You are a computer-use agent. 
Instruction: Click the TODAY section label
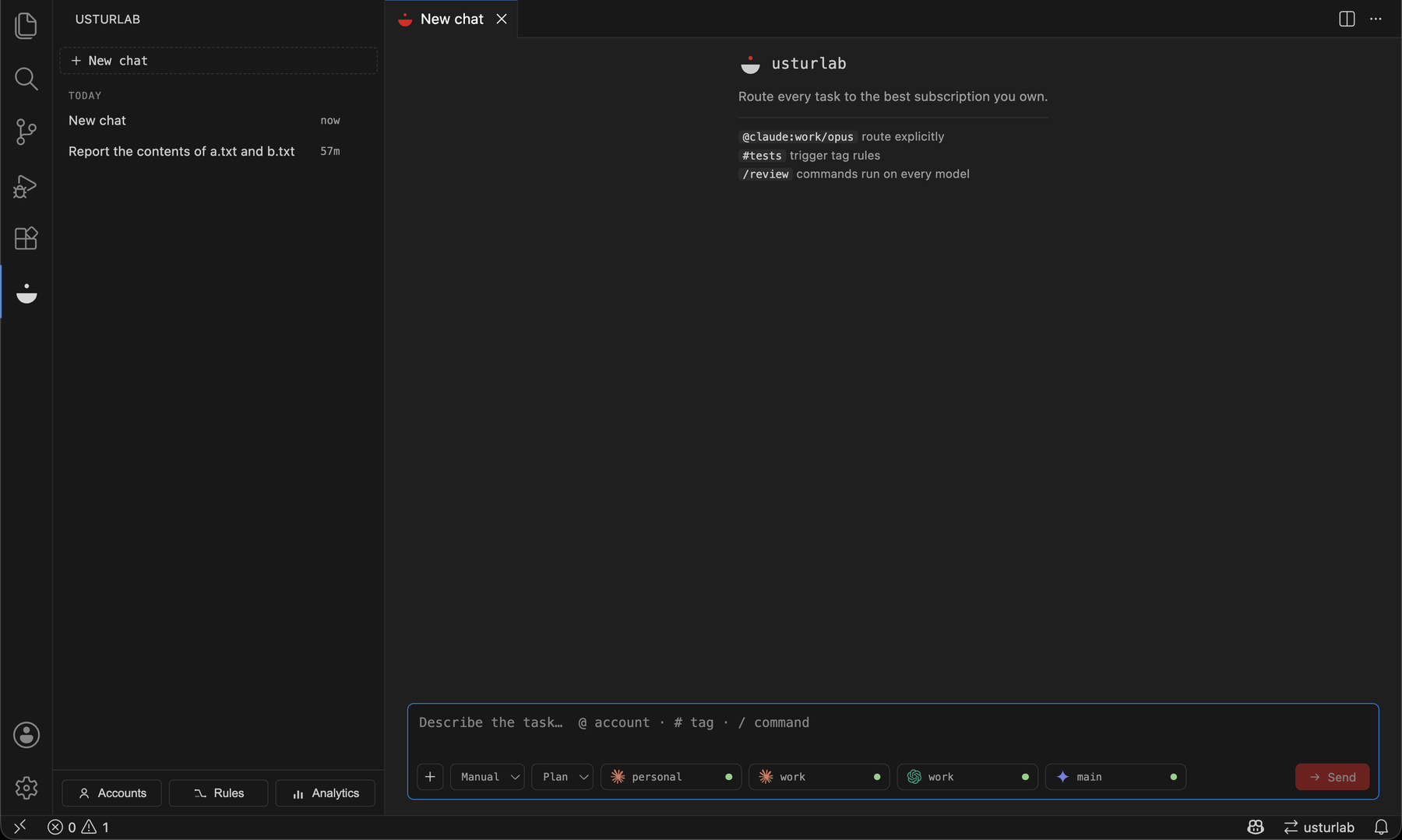85,96
